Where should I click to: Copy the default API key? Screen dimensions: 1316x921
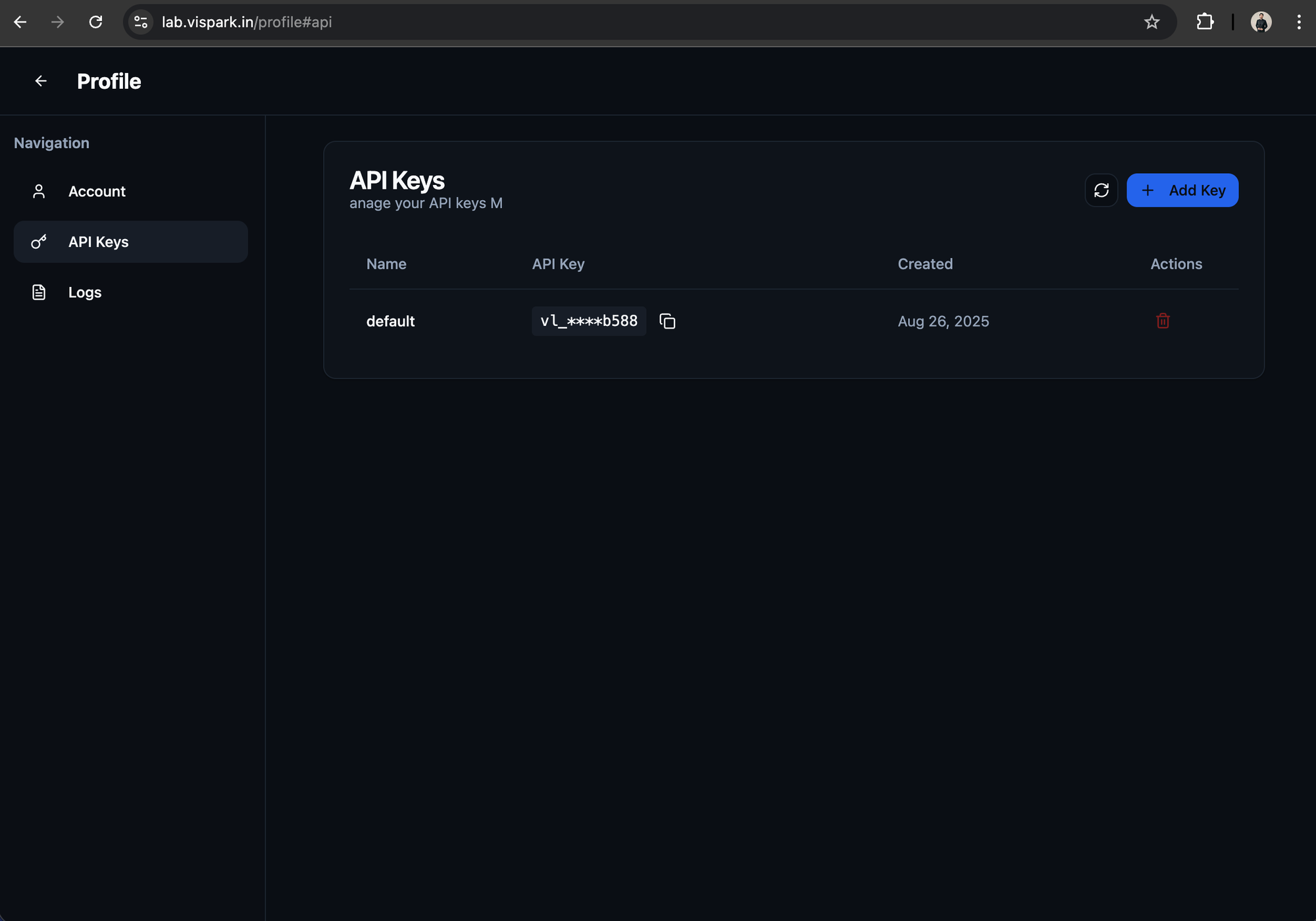[667, 321]
